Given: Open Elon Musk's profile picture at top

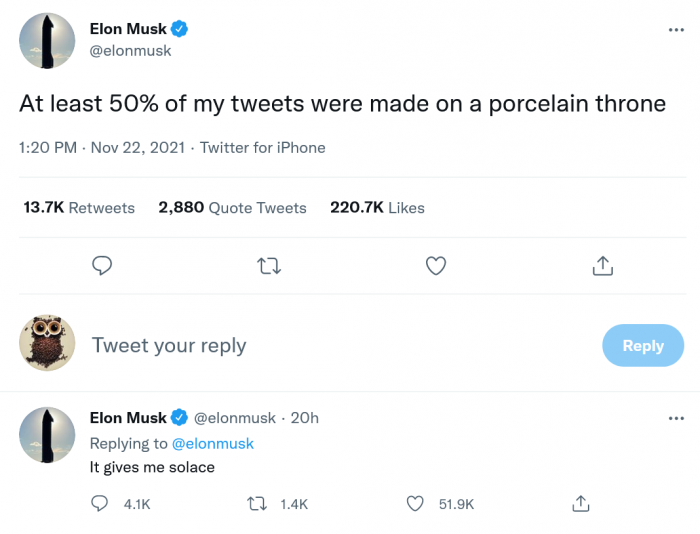Looking at the screenshot, I should pyautogui.click(x=48, y=42).
